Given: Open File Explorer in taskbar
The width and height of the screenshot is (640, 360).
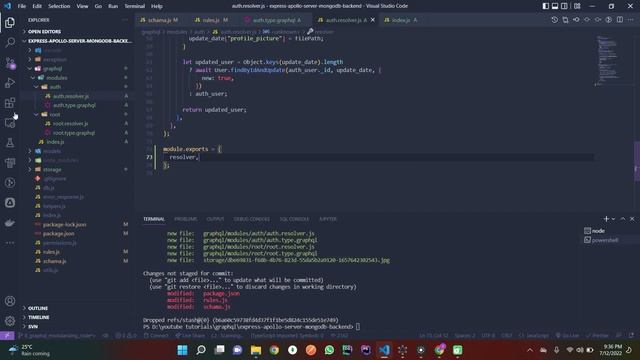Looking at the screenshot, I should [x=256, y=350].
